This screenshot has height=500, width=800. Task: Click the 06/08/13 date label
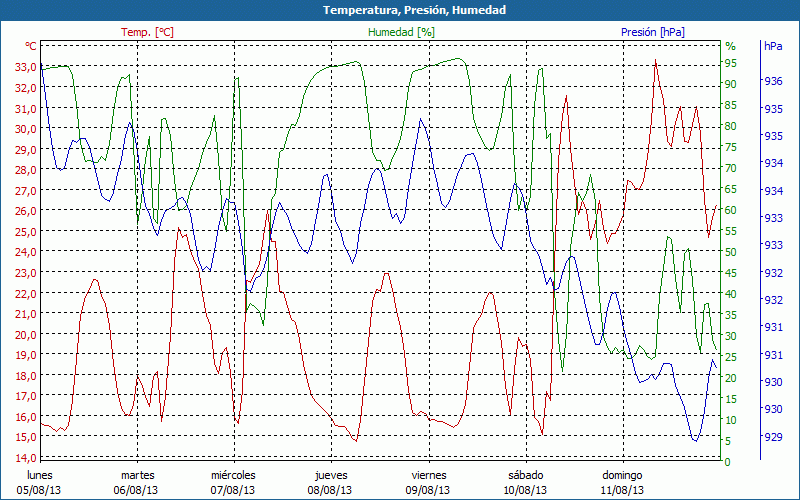tap(137, 490)
